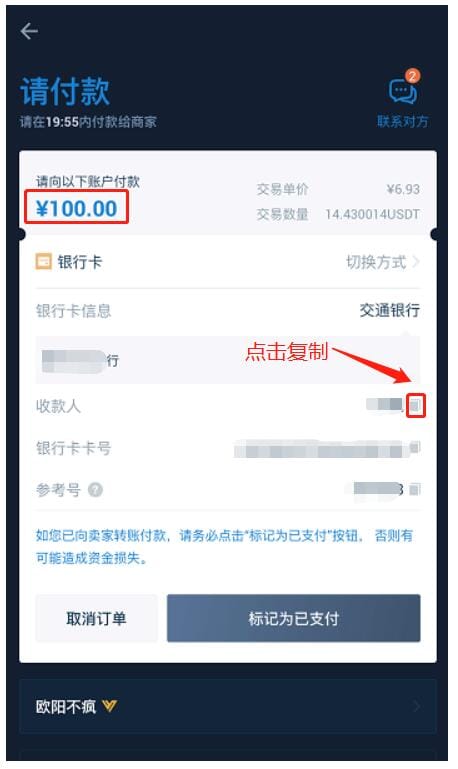Tap the 银行卡 payment method label

click(80, 262)
